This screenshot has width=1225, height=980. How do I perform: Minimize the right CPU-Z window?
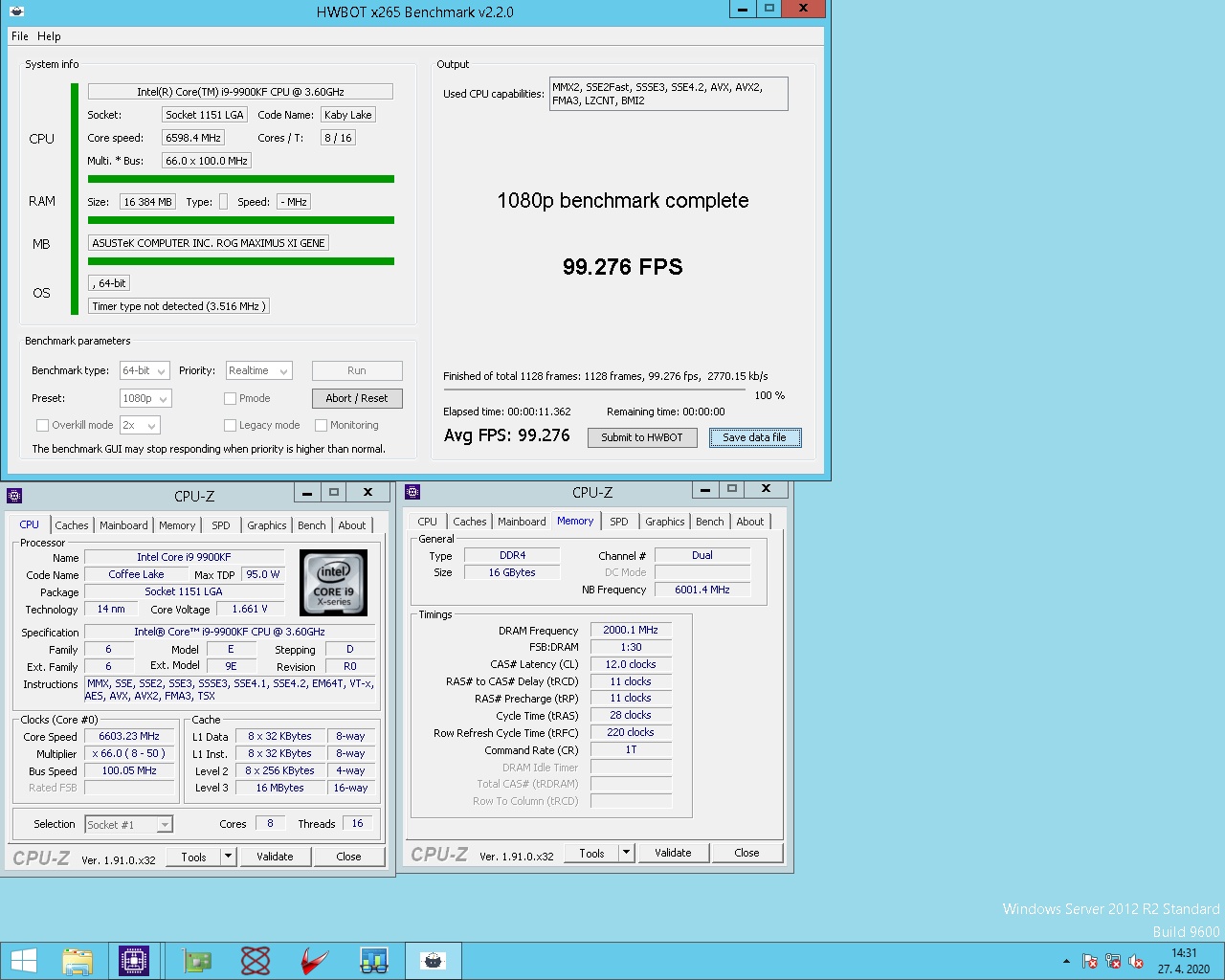pos(704,489)
